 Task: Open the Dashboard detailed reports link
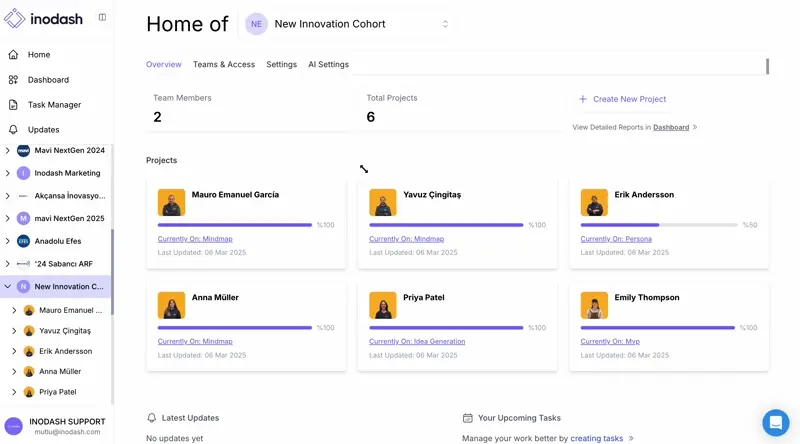671,128
